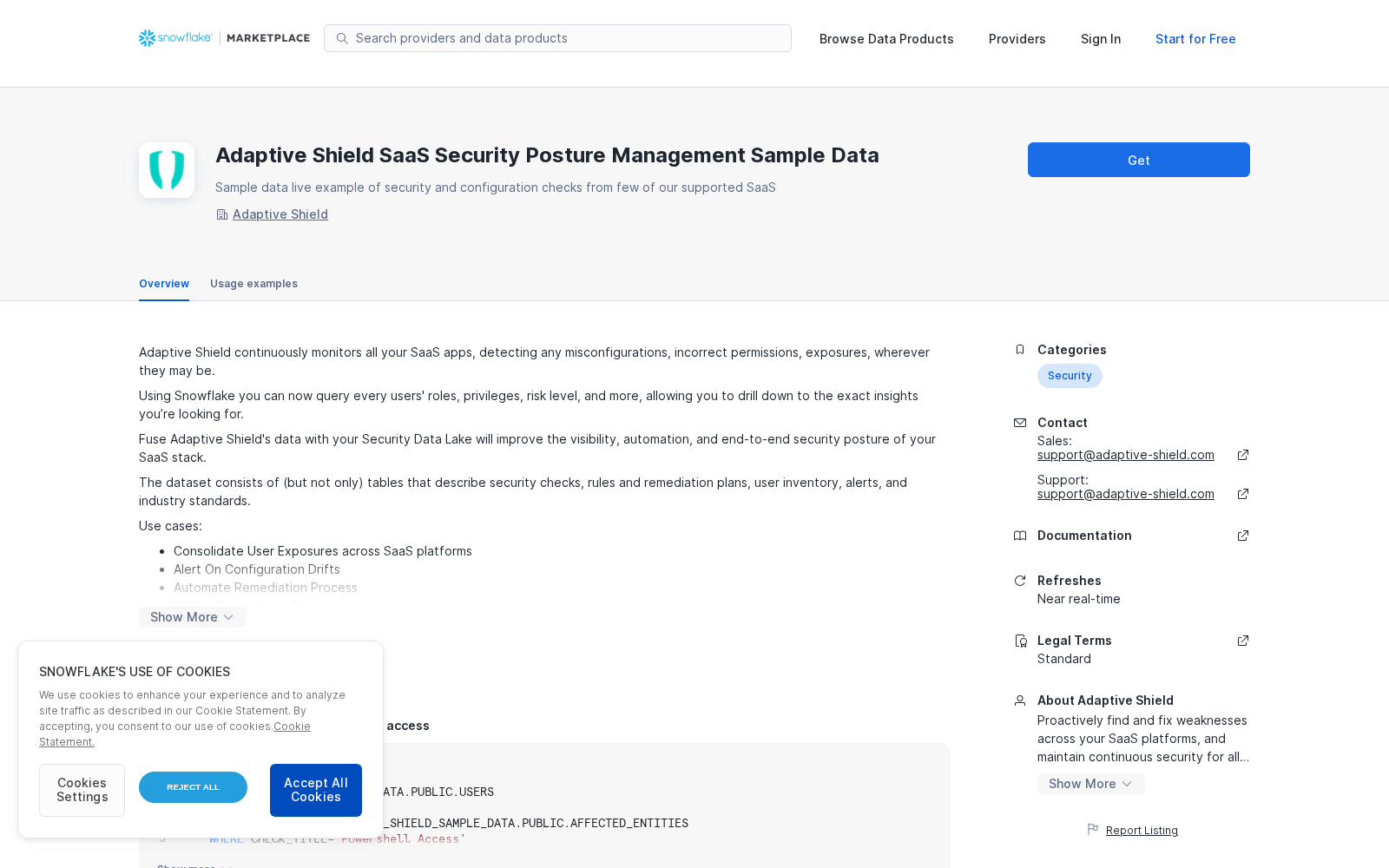Screen dimensions: 1389x868
Task: Expand description with Show More below use cases
Action: [193, 617]
